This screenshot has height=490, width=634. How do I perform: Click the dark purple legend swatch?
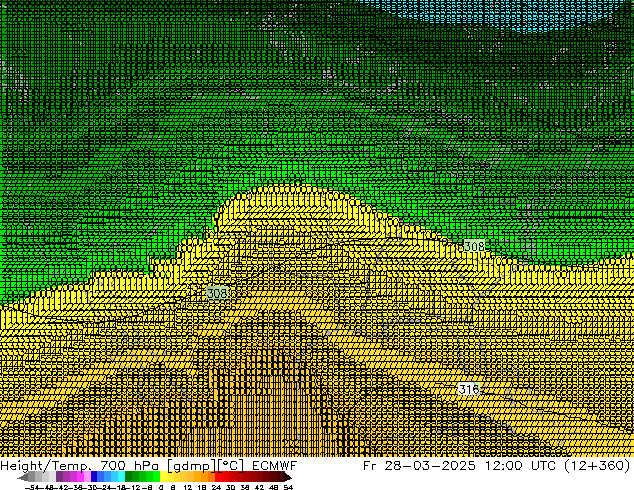[x=59, y=477]
